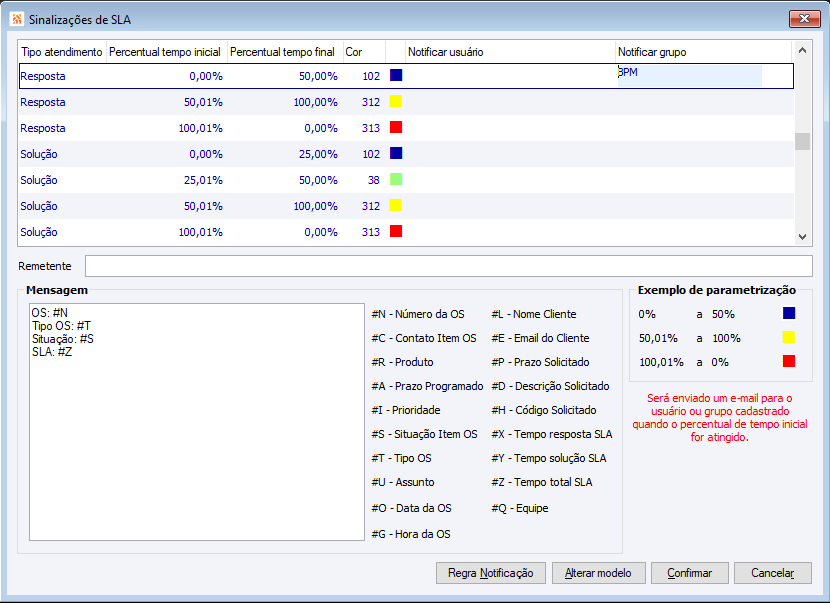This screenshot has width=830, height=603.
Task: Select red swatch in Solução 100,01% row
Action: 396,231
